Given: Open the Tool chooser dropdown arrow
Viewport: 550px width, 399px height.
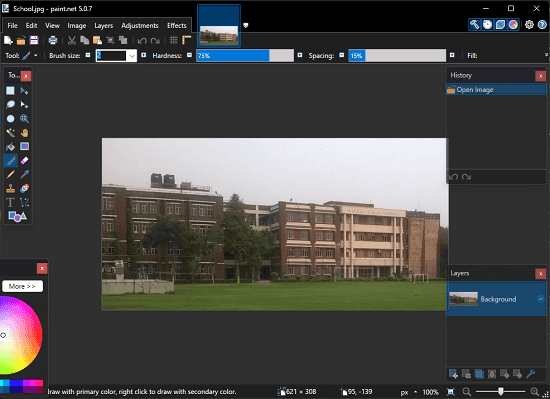Looking at the screenshot, I should tap(35, 55).
